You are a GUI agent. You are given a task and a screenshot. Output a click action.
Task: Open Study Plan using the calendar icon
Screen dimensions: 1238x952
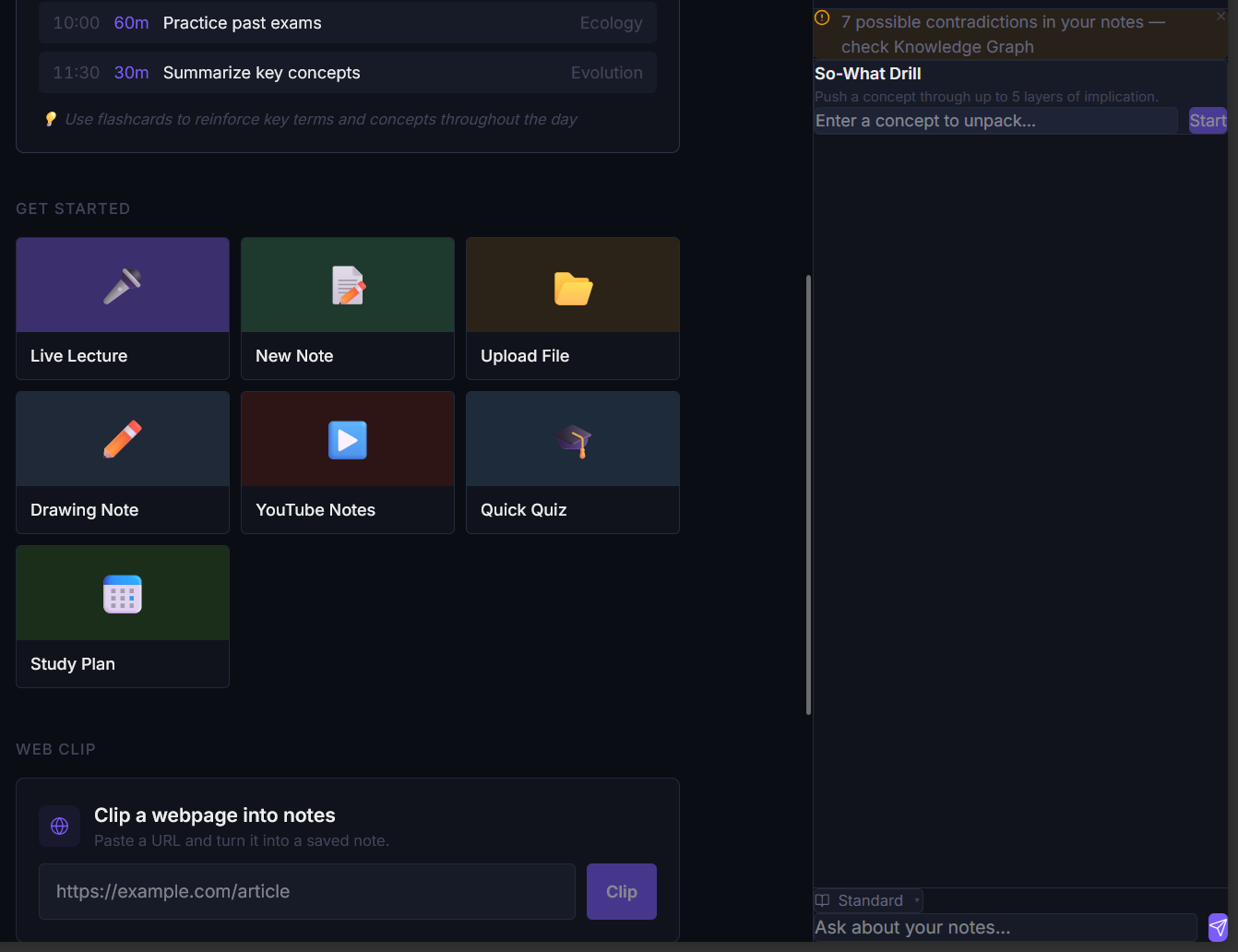122,592
